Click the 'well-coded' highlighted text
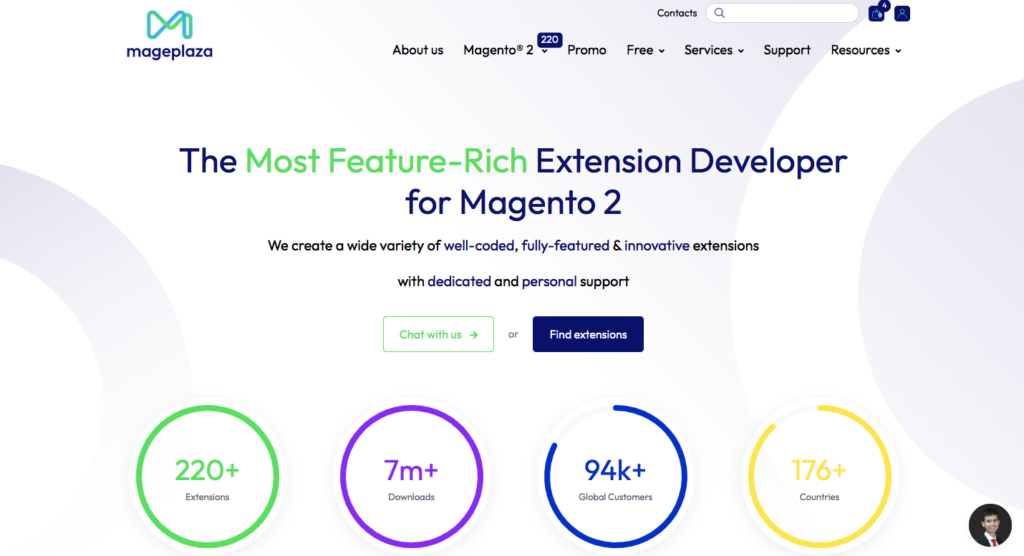This screenshot has width=1024, height=556. click(x=479, y=246)
